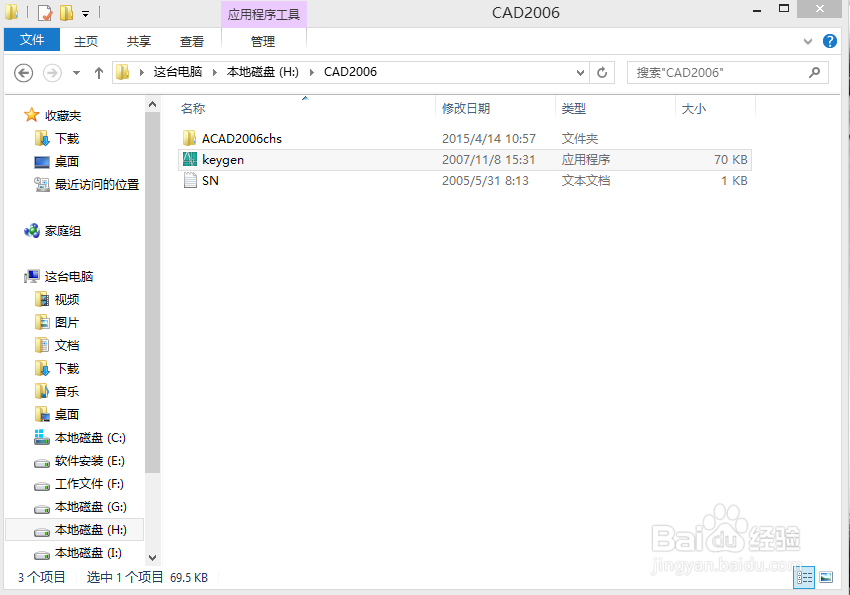This screenshot has width=850, height=595.
Task: Open the system folder icon in title bar
Action: [12, 12]
